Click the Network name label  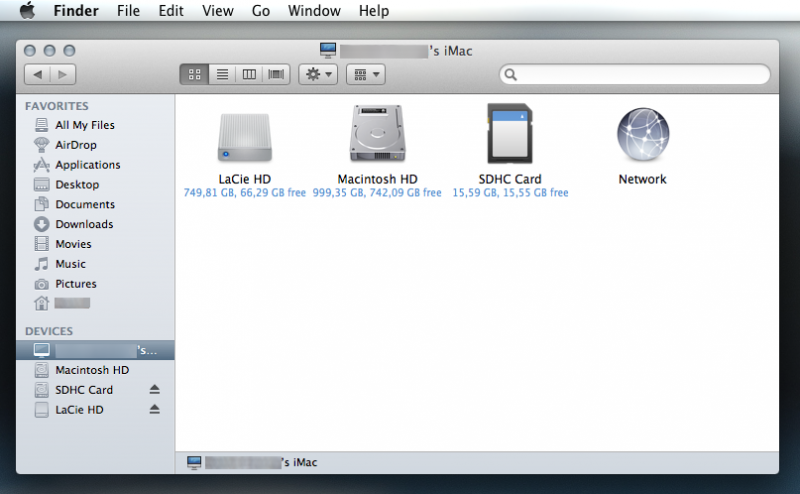point(642,179)
